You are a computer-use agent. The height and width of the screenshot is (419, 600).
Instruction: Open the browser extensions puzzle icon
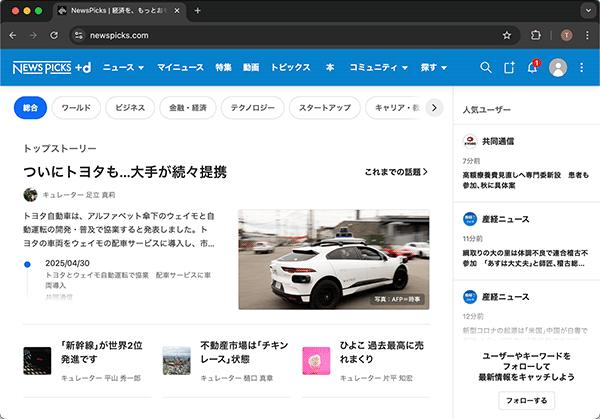(x=535, y=36)
